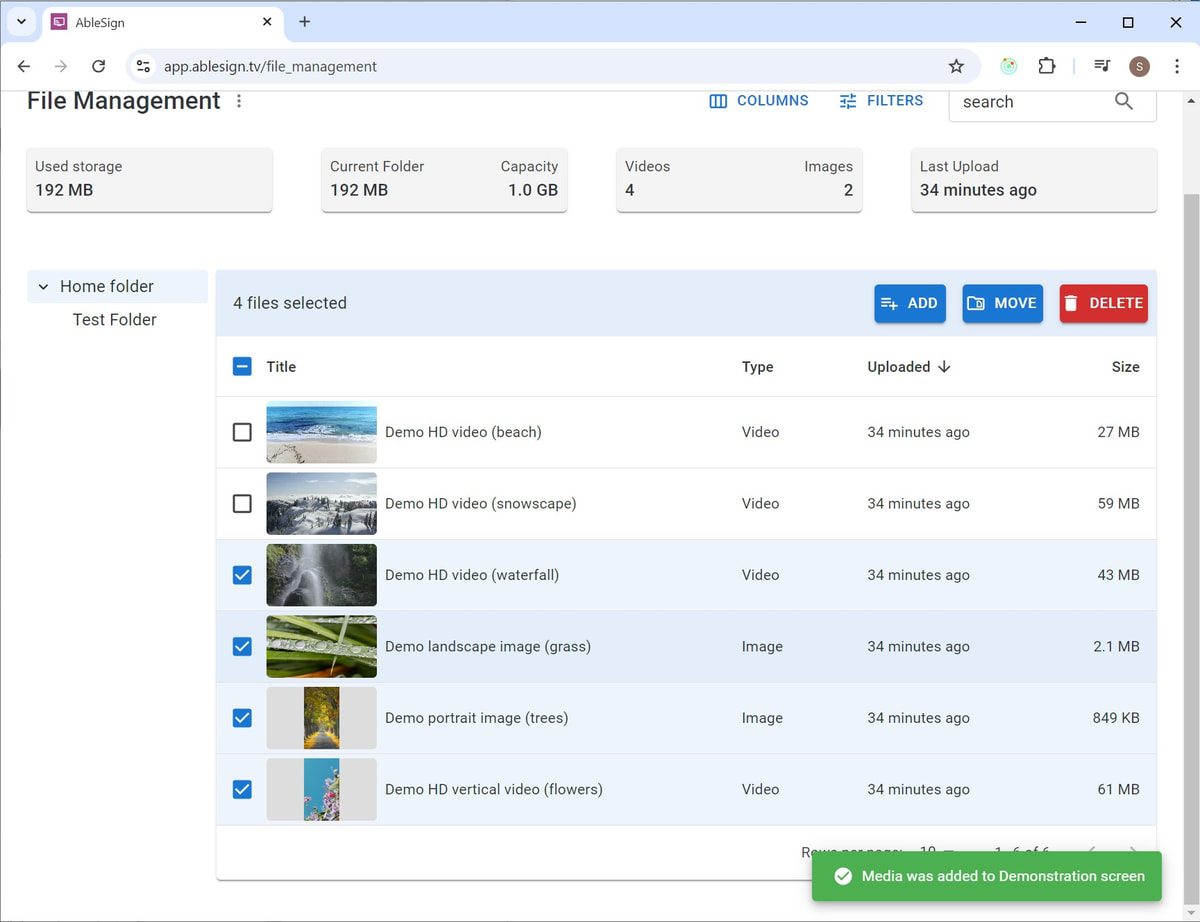Open the Filters icon
Image resolution: width=1200 pixels, height=922 pixels.
pyautogui.click(x=847, y=100)
